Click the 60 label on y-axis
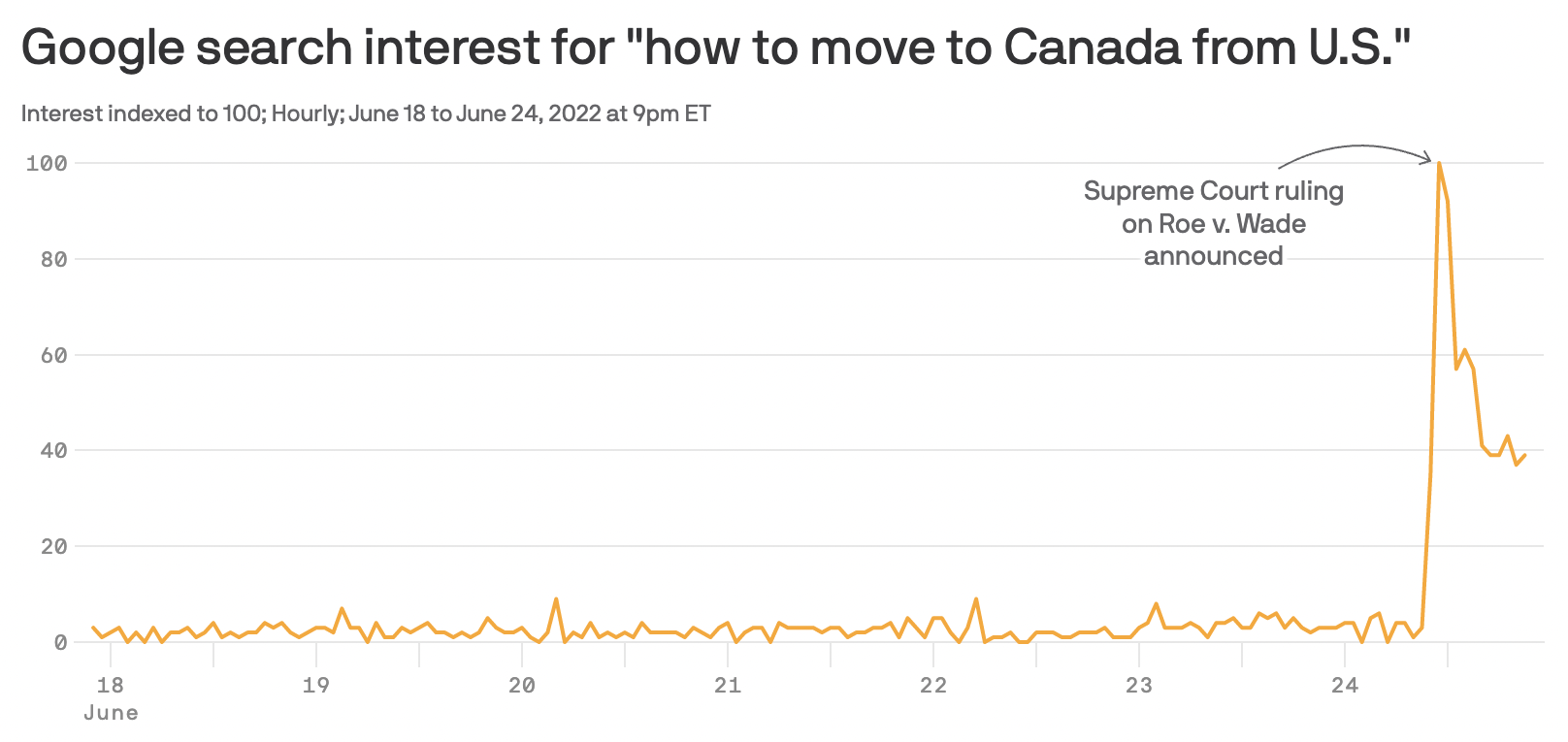The width and height of the screenshot is (1568, 742). click(x=53, y=355)
